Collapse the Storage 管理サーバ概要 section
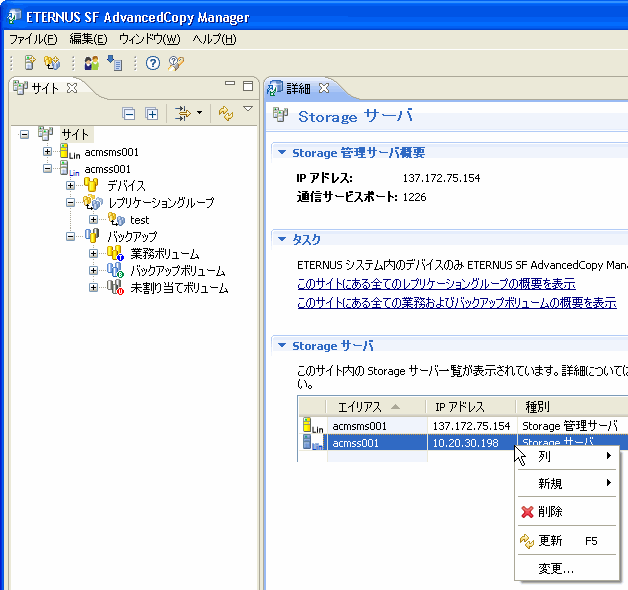Screen dimensions: 628x590 [x=282, y=152]
